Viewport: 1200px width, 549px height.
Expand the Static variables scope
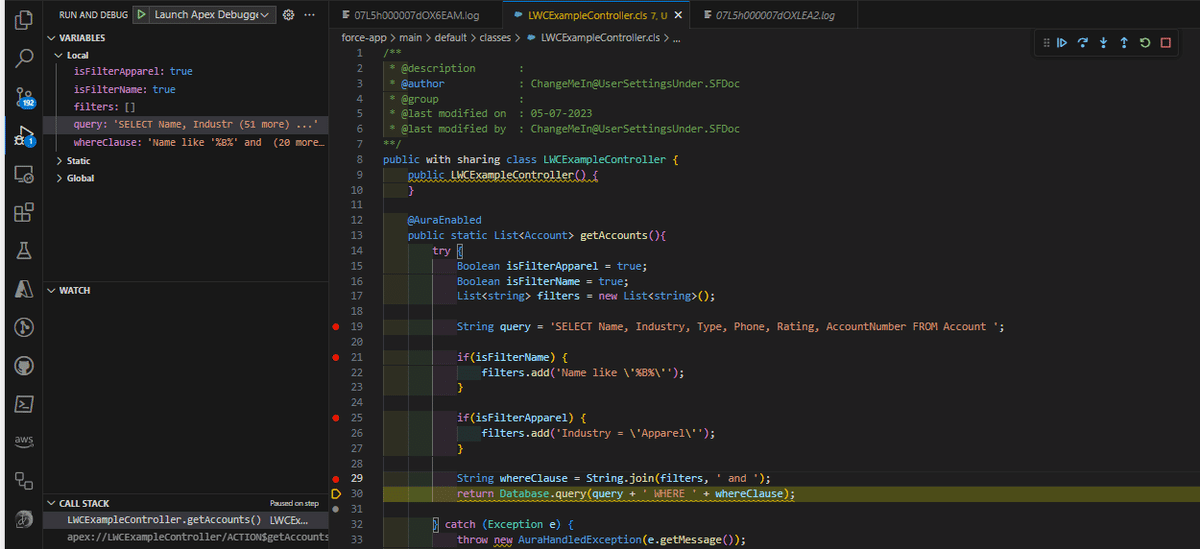click(x=59, y=161)
